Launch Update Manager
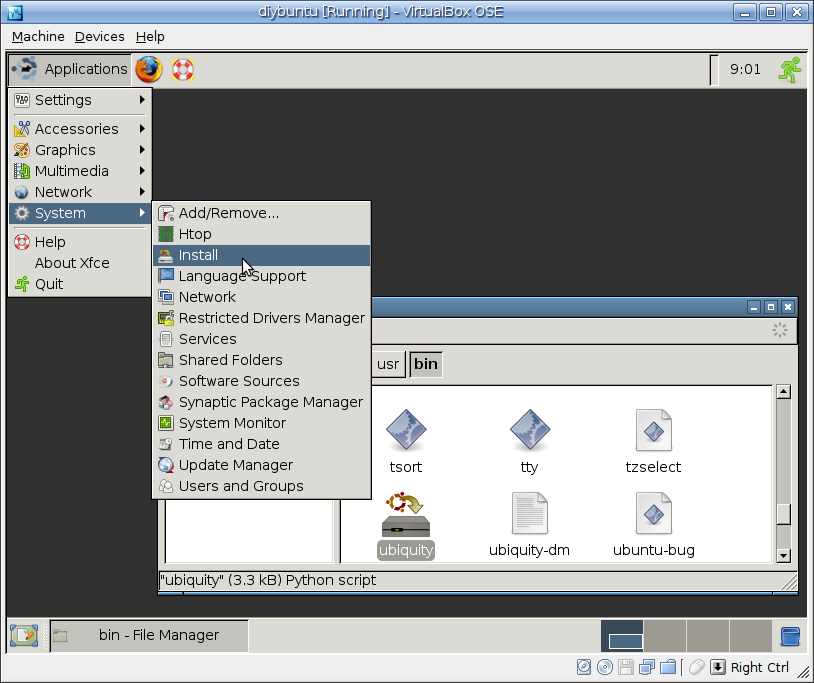Image resolution: width=814 pixels, height=683 pixels. (262, 465)
